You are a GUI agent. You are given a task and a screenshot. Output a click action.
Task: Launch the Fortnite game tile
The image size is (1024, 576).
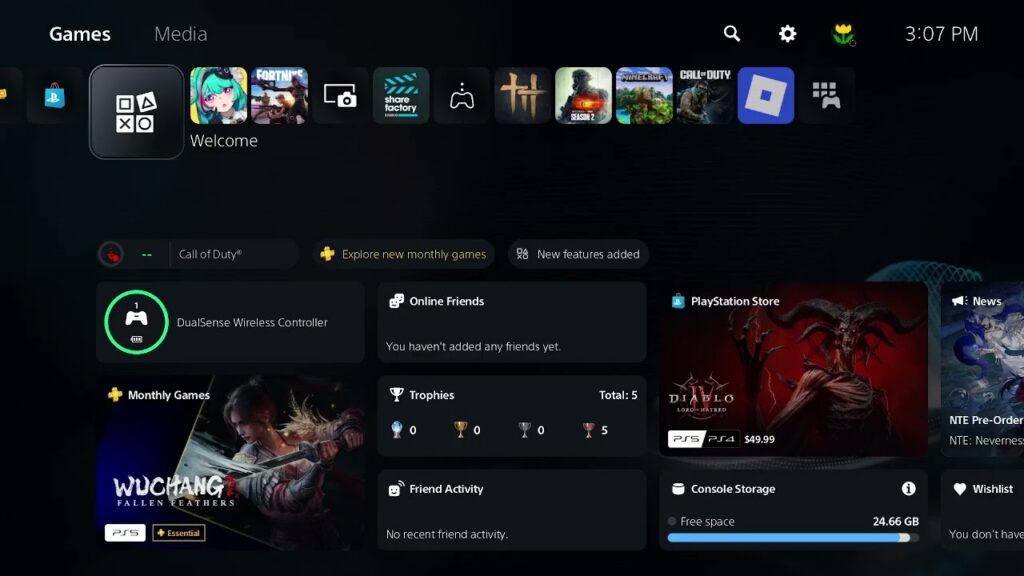click(x=280, y=95)
